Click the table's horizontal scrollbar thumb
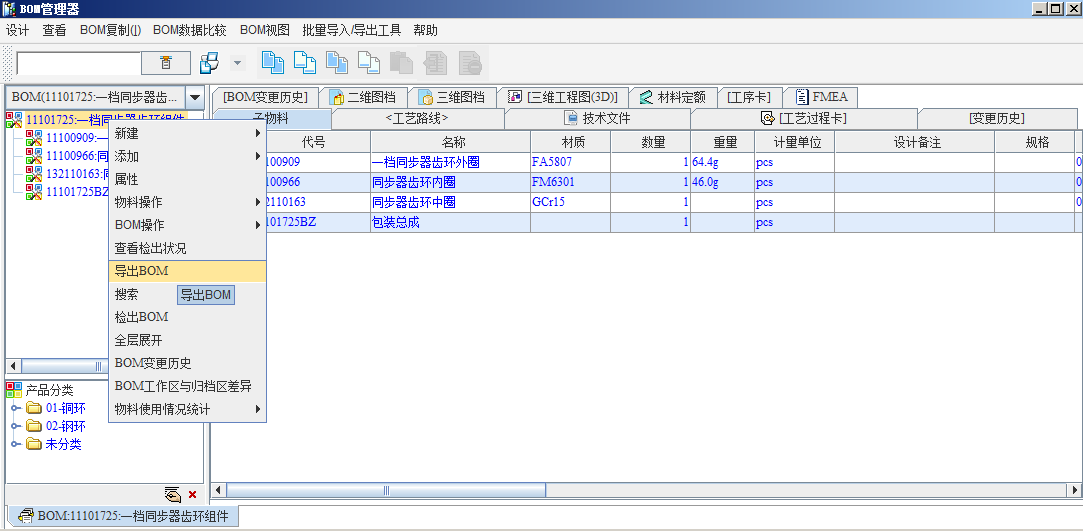Screen dimensions: 1083x531 pos(386,490)
